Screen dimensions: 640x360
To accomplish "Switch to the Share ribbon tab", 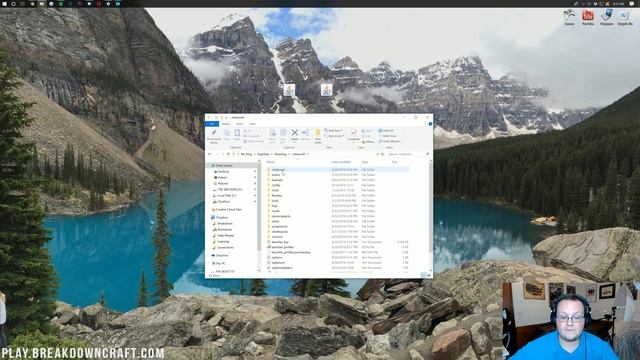I will (240, 124).
